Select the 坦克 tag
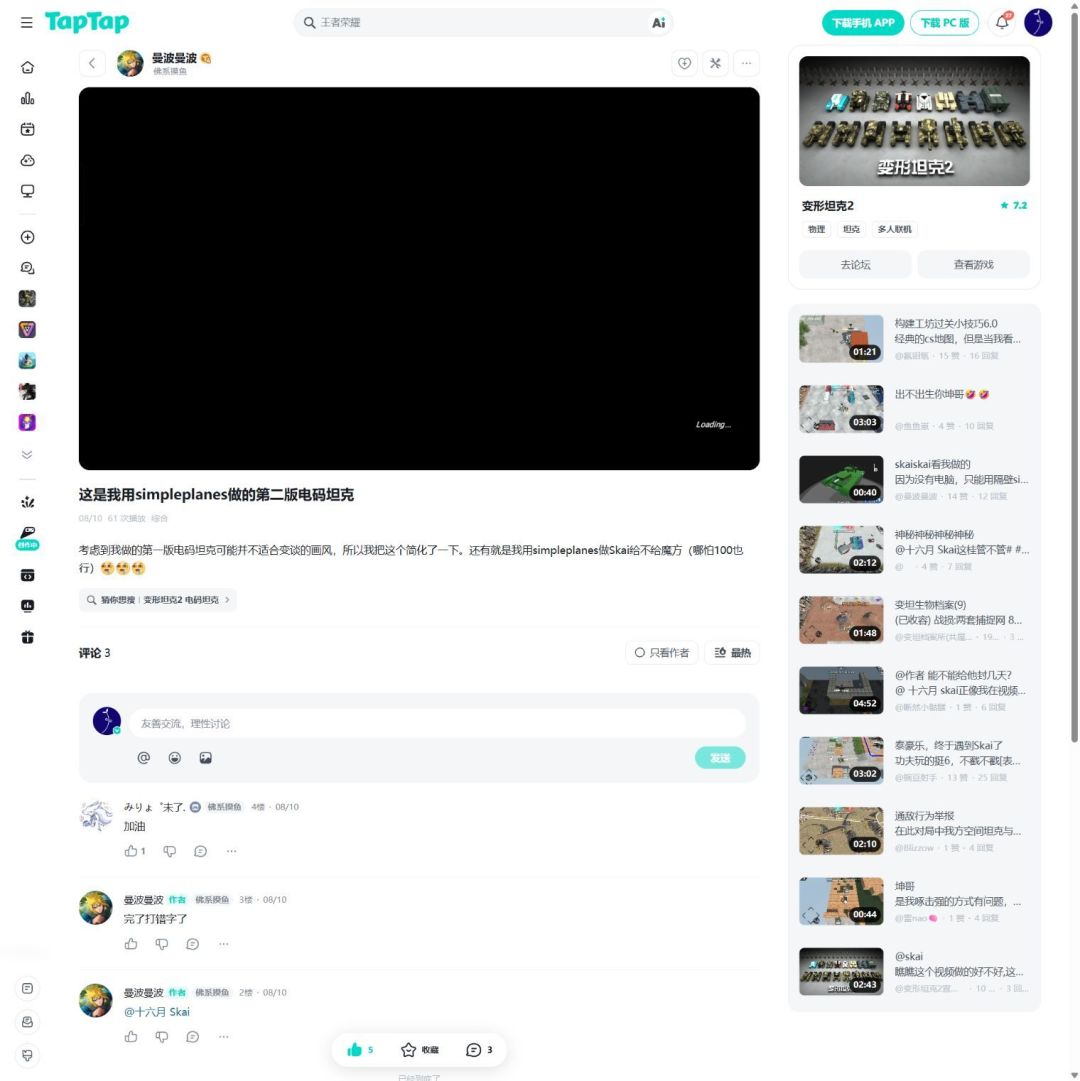Image resolution: width=1080 pixels, height=1081 pixels. coord(851,230)
